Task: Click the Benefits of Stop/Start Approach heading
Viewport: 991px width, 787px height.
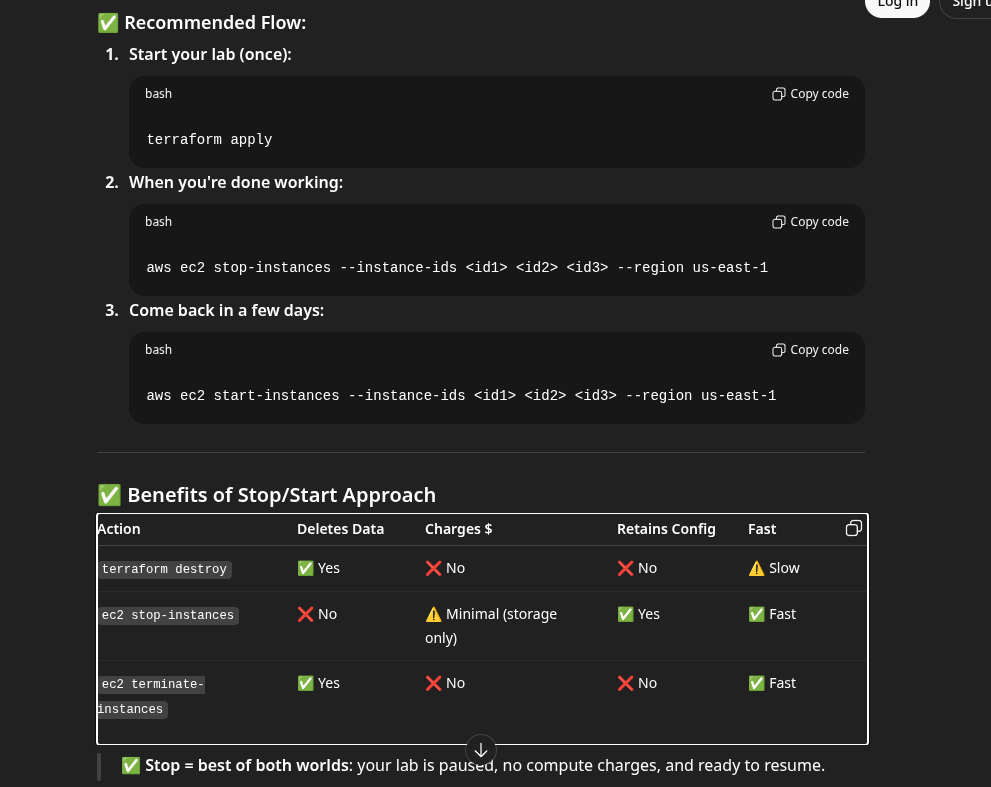Action: tap(281, 495)
